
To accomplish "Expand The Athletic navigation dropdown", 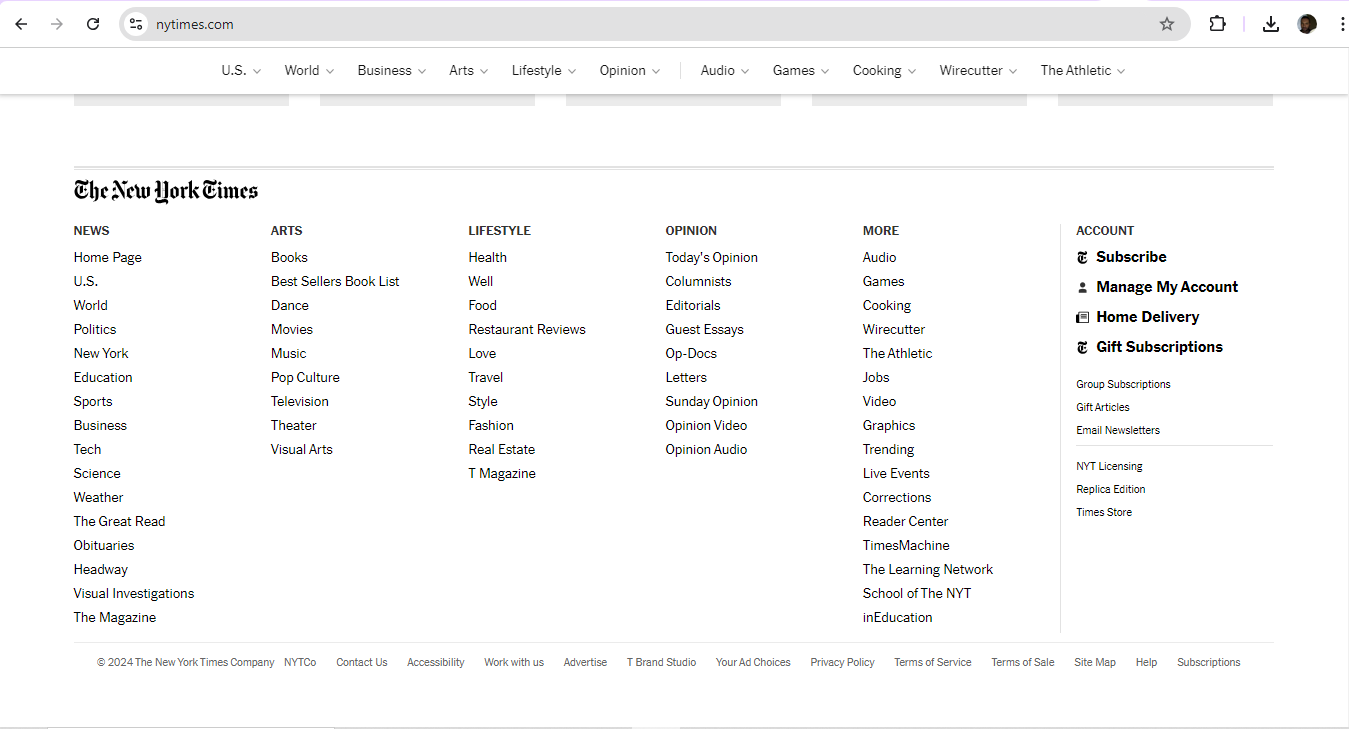I will tap(1082, 71).
